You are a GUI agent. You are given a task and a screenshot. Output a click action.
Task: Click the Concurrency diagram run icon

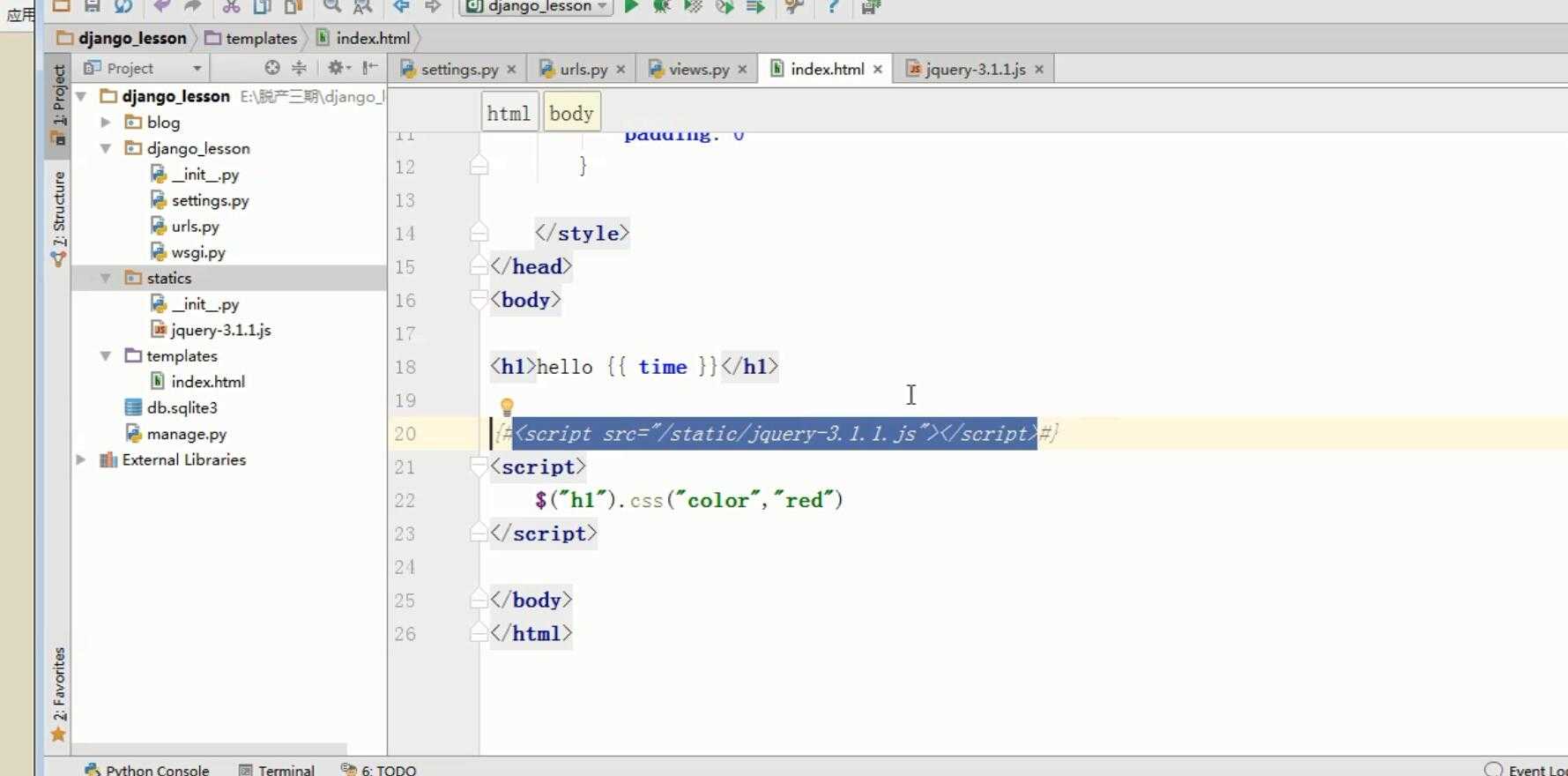(x=755, y=5)
